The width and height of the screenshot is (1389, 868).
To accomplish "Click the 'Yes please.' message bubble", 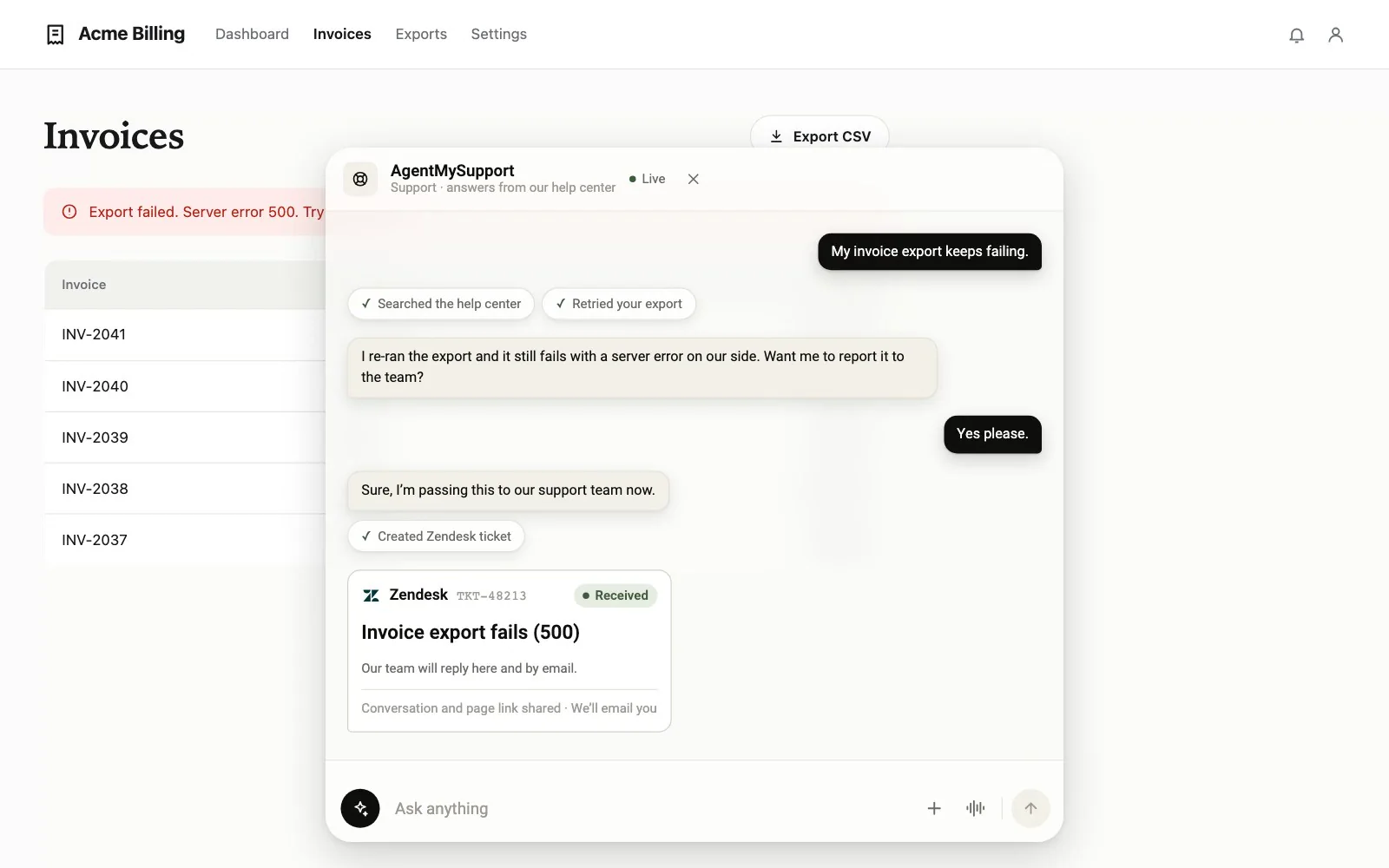I will (x=992, y=434).
